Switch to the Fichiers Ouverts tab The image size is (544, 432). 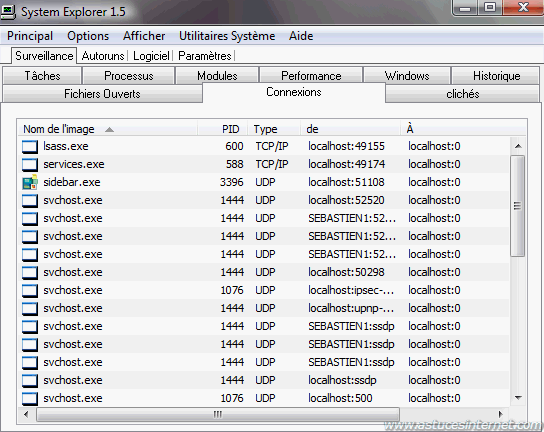click(x=102, y=94)
